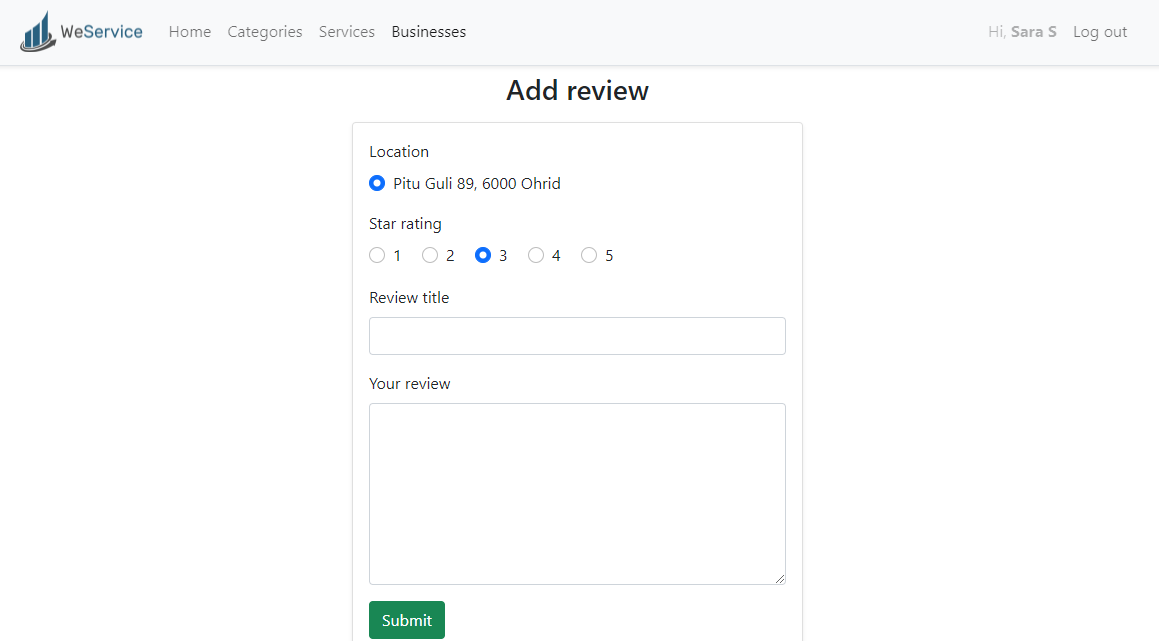
Task: Navigate to the Businesses page
Action: (x=428, y=32)
